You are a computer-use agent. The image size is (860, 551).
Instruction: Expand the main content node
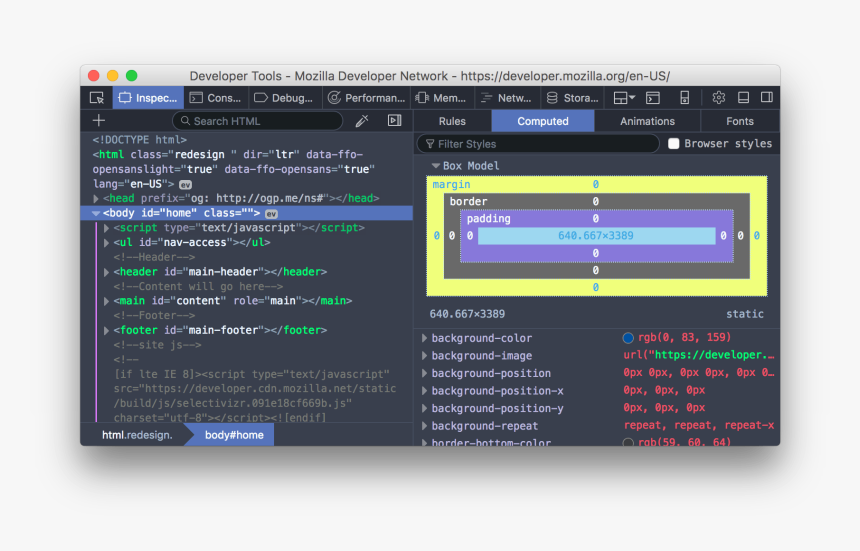point(106,301)
